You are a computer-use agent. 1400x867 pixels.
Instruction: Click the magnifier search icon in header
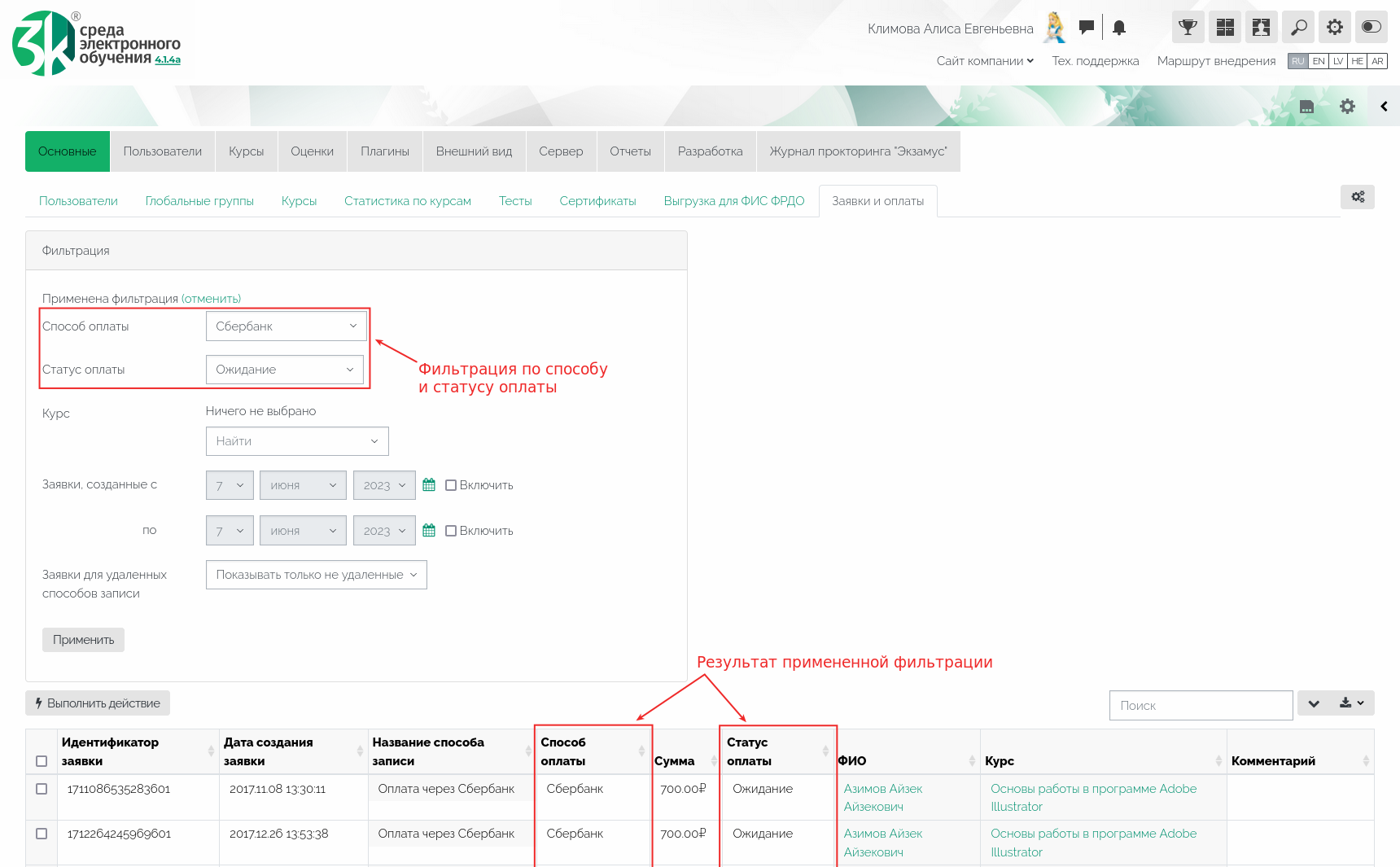(x=1298, y=27)
